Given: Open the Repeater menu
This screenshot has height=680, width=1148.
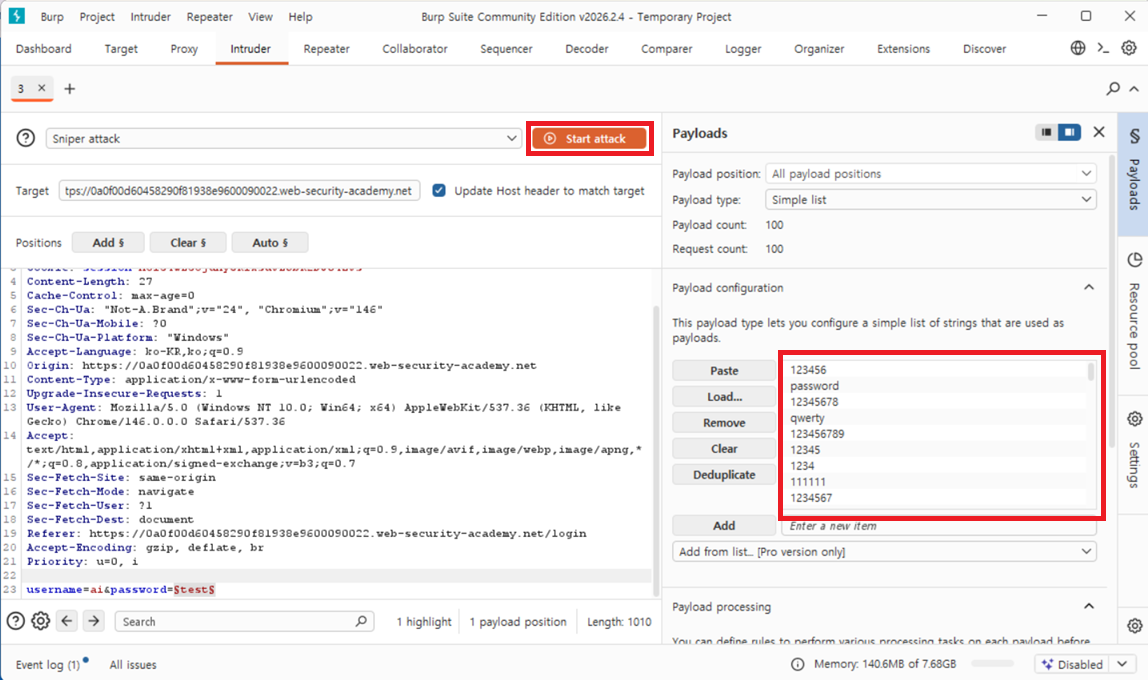Looking at the screenshot, I should 209,16.
